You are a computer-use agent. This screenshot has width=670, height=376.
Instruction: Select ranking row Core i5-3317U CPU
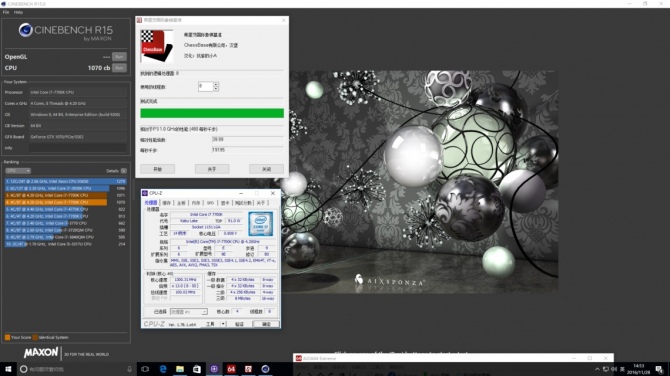coord(65,244)
